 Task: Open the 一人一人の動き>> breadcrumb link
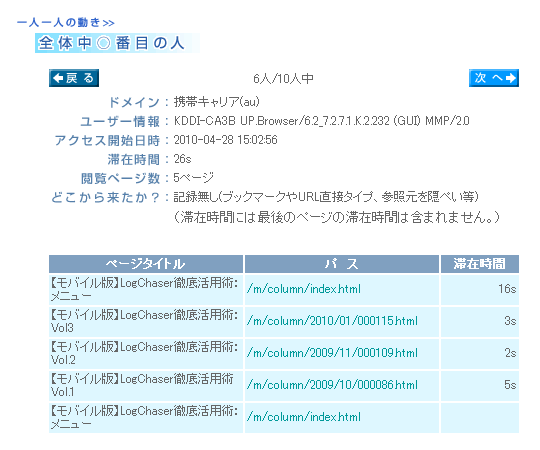[x=66, y=23]
